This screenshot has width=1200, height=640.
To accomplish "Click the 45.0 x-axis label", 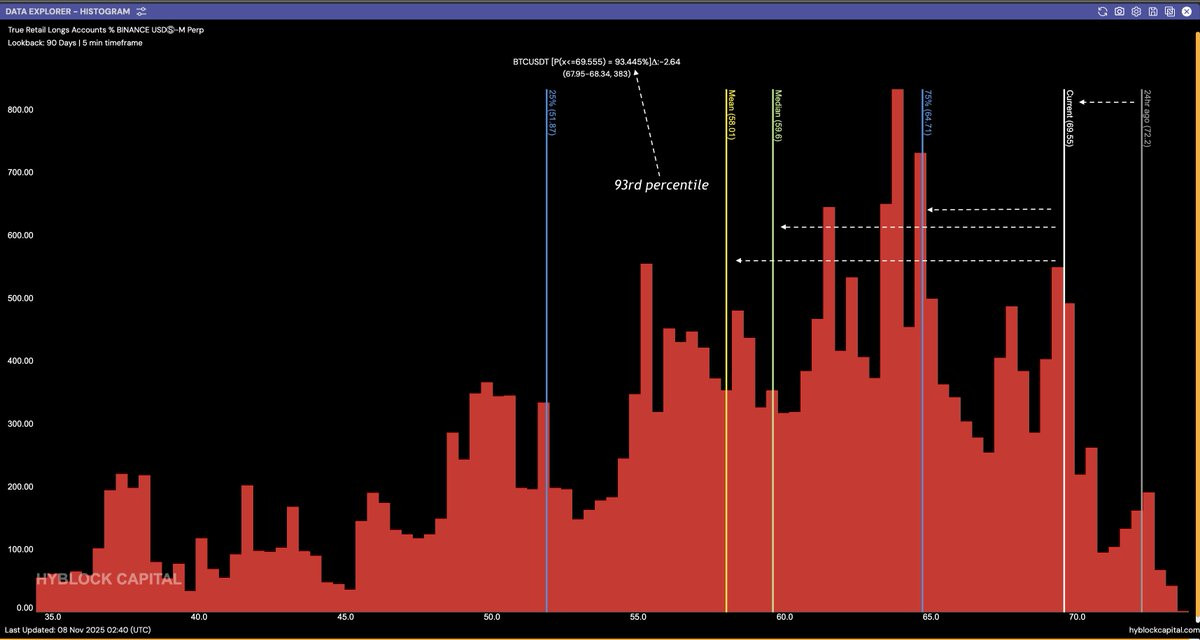I will click(x=345, y=618).
